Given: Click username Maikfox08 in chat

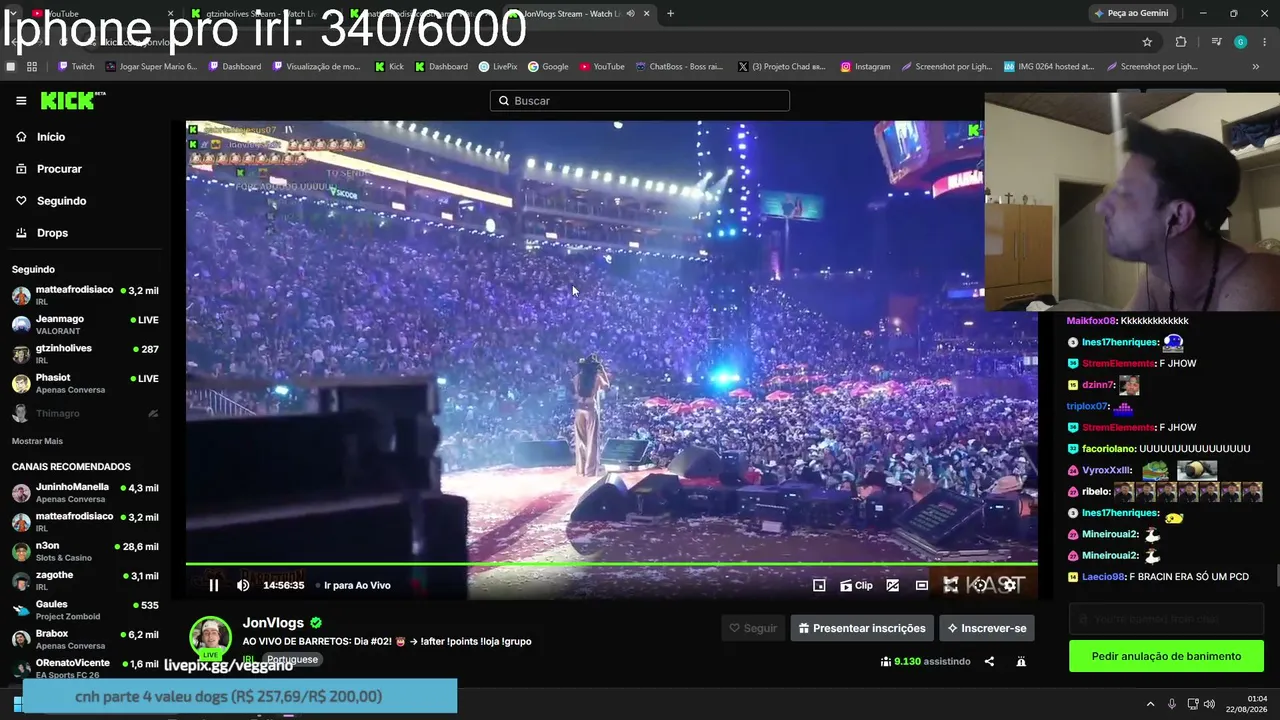Looking at the screenshot, I should [1090, 321].
